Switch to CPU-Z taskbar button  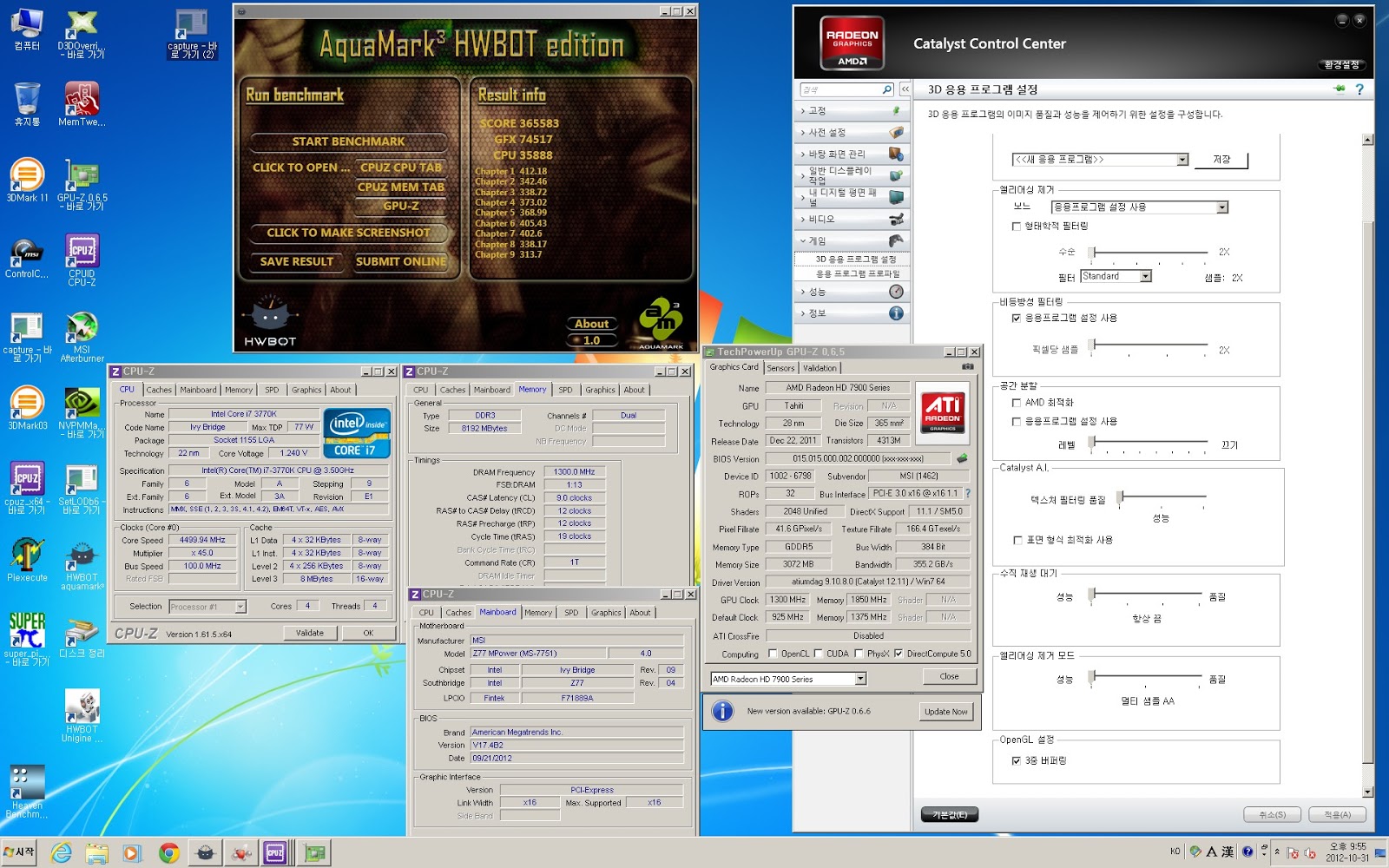point(275,853)
